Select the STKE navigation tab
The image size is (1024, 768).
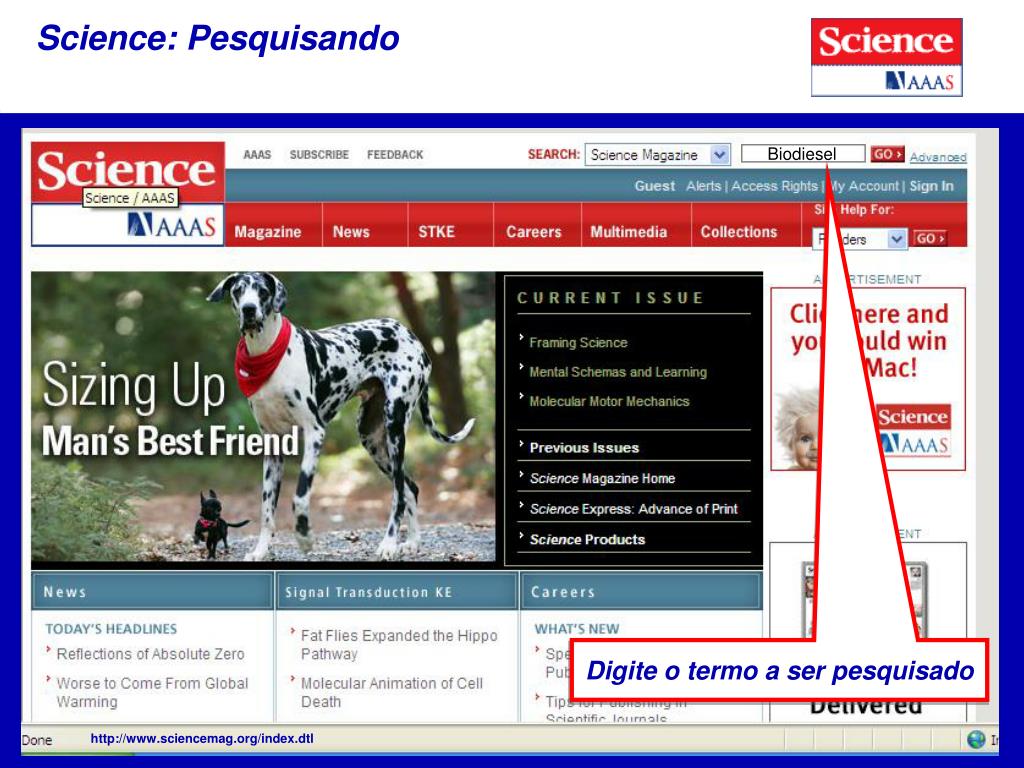pos(436,232)
